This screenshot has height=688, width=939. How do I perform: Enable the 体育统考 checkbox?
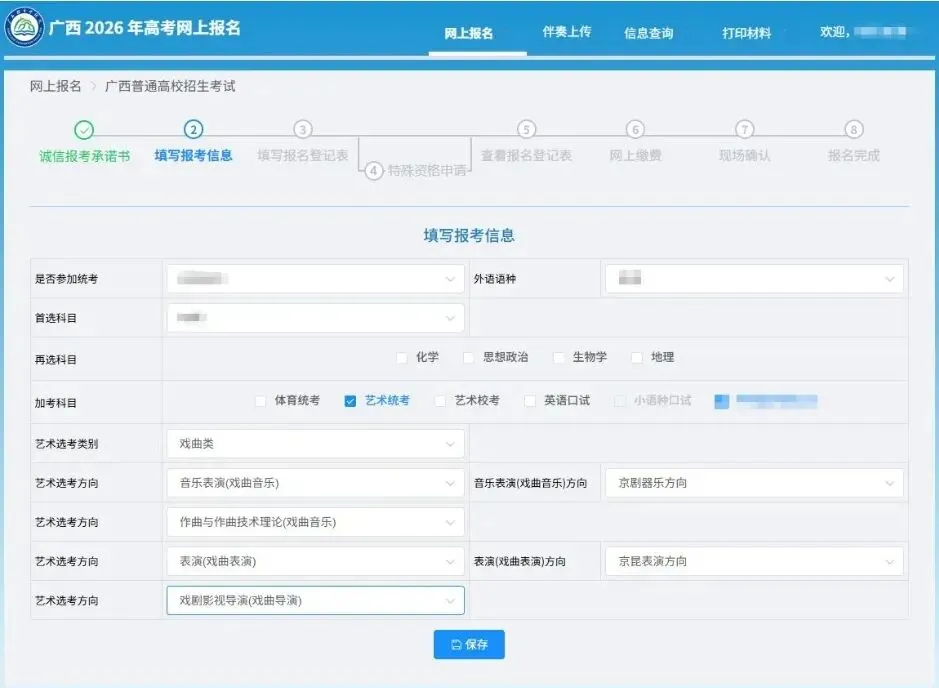point(261,401)
